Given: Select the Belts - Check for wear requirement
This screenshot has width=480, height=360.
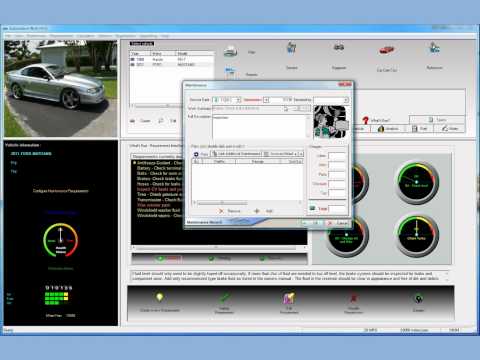Looking at the screenshot, I should (x=159, y=173).
